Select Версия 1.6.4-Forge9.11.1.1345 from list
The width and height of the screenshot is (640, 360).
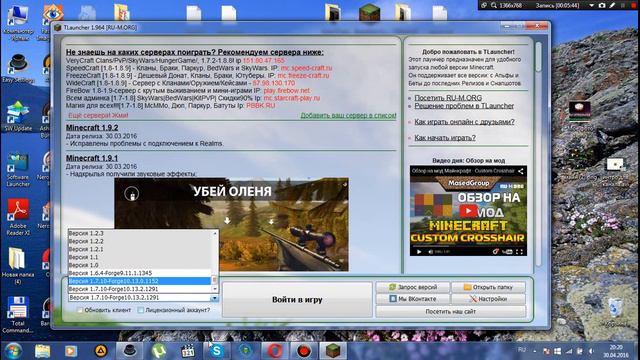click(x=139, y=273)
